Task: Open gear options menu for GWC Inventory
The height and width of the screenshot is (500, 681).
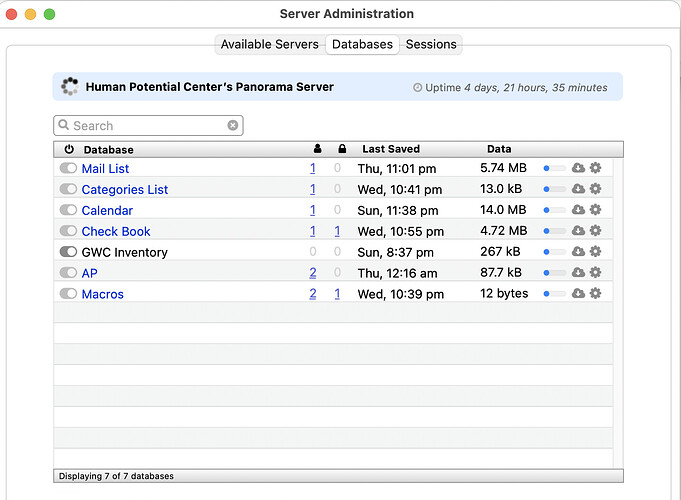Action: pyautogui.click(x=595, y=252)
